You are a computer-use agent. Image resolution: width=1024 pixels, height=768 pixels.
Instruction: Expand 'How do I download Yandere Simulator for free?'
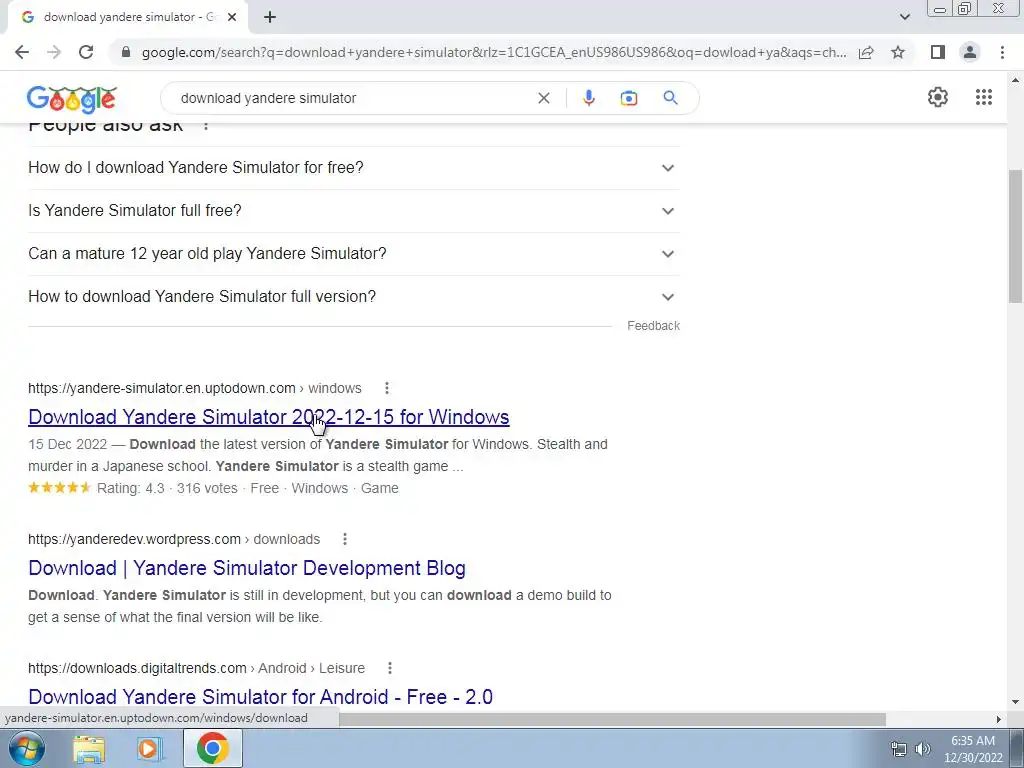354,168
